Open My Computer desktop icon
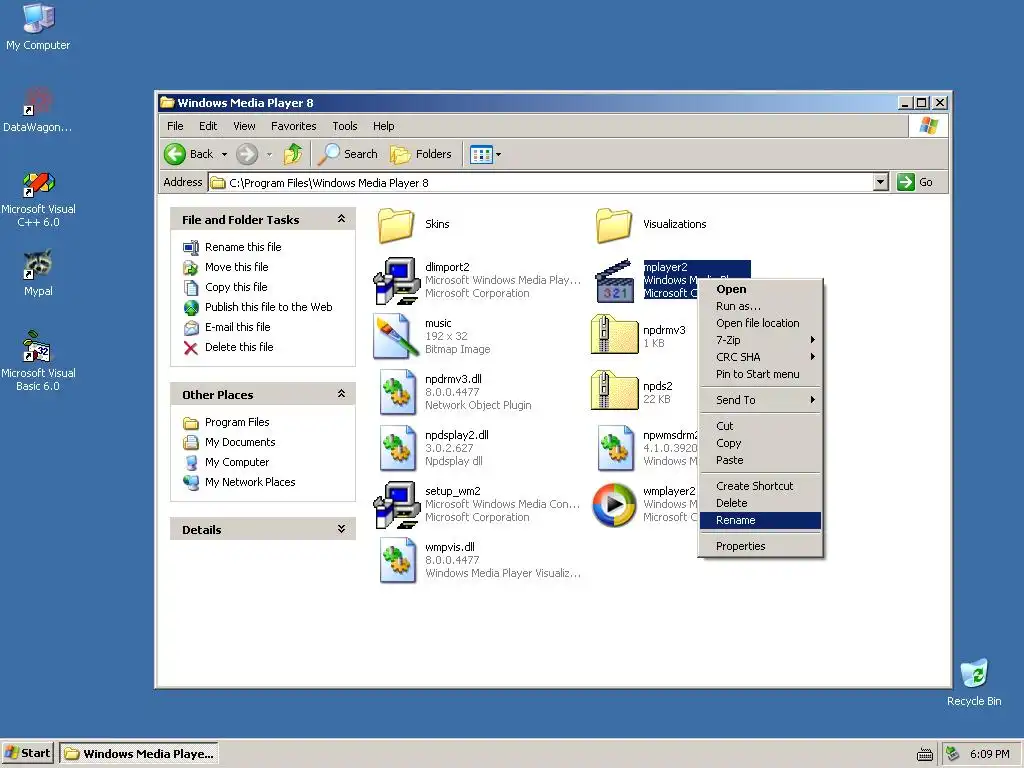The image size is (1024, 768). pos(38,27)
